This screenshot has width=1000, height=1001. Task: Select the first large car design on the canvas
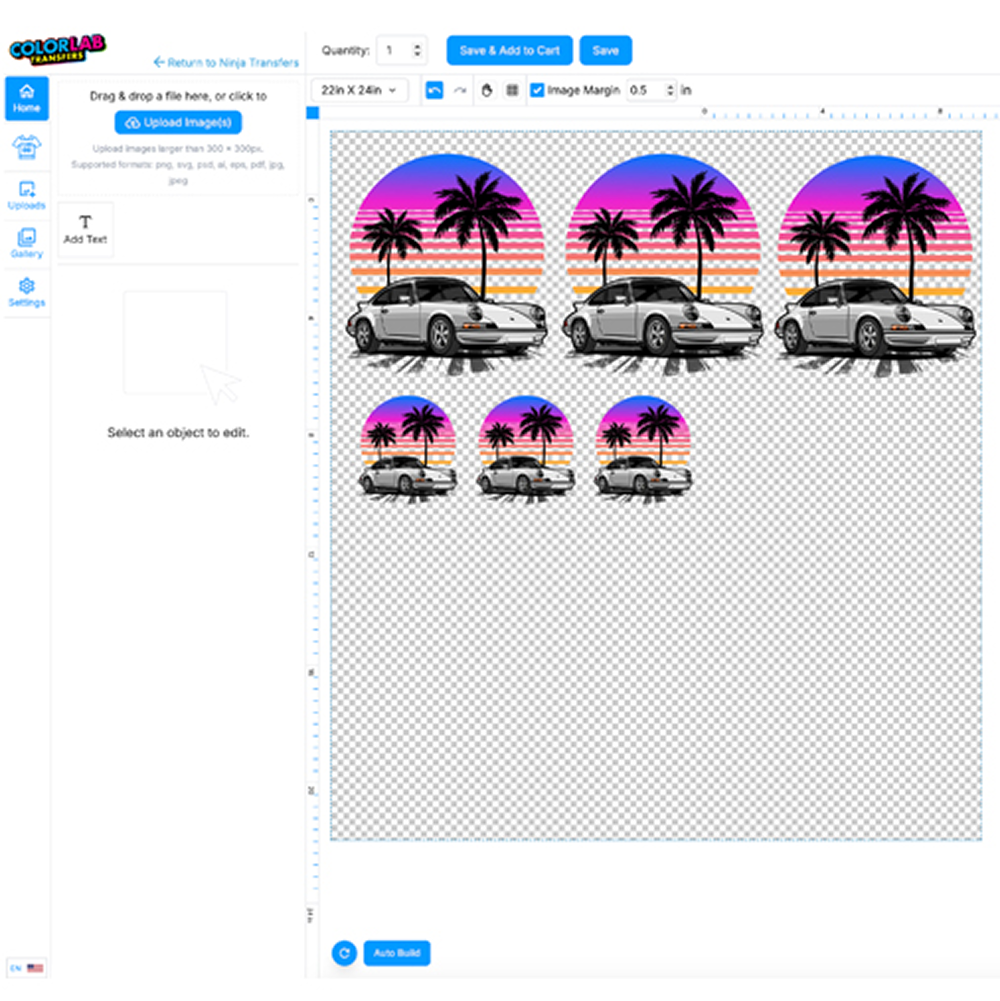point(446,264)
